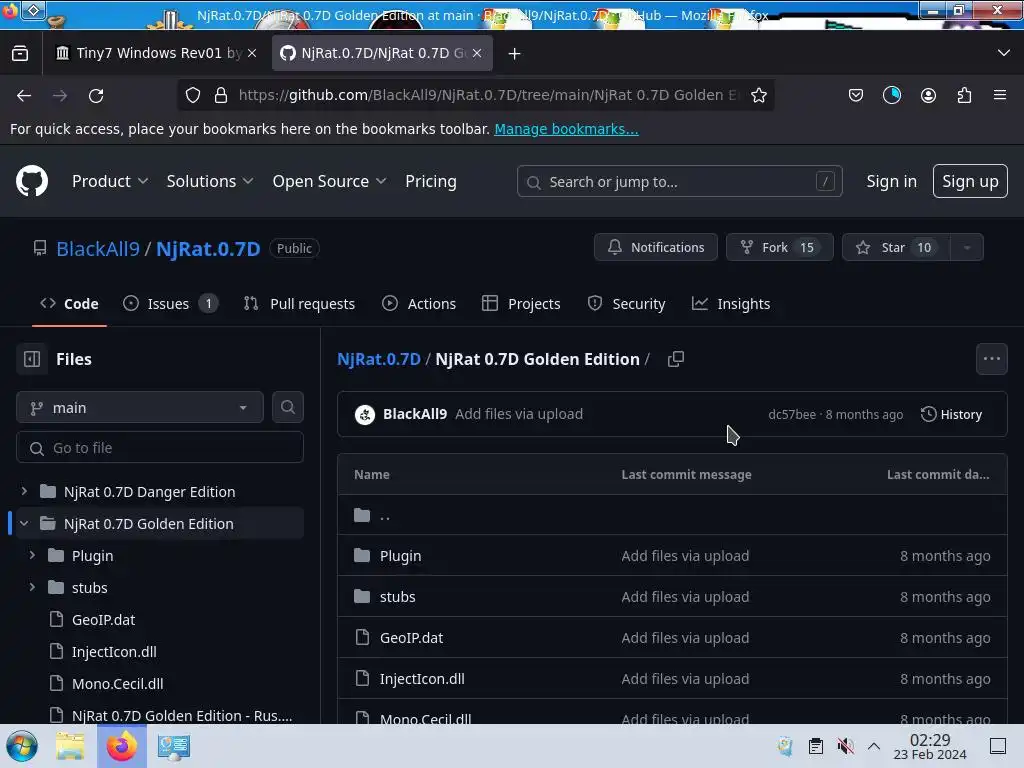This screenshot has width=1024, height=768.
Task: Open the Firefox View icon
Action: 20,54
